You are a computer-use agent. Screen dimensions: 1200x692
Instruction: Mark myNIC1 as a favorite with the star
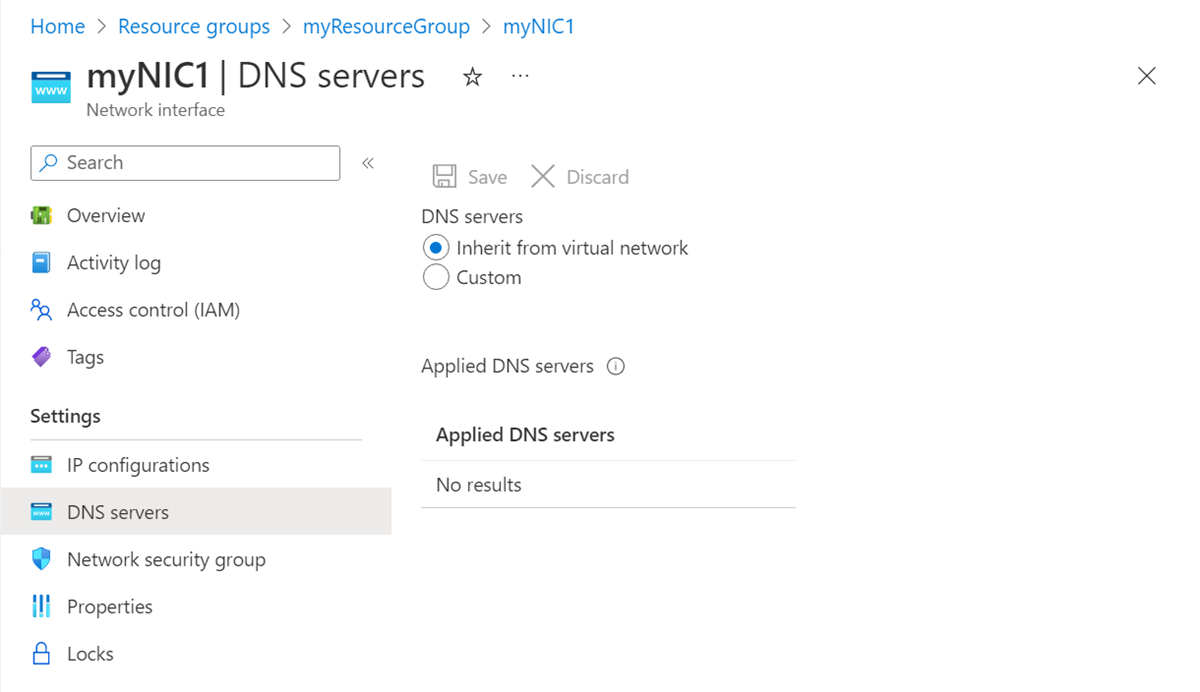[x=472, y=76]
